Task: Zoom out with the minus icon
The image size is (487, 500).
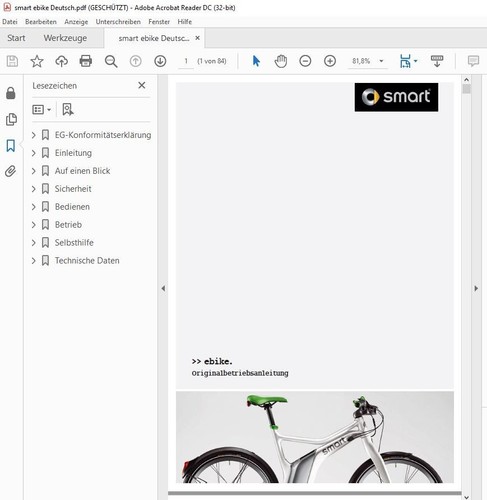Action: (305, 61)
